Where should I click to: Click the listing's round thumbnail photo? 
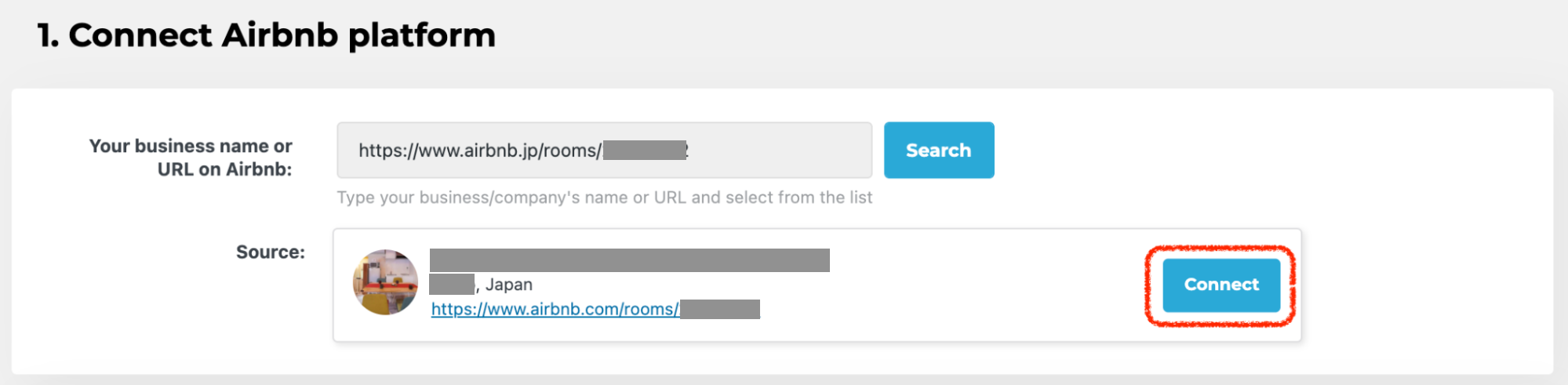click(385, 282)
